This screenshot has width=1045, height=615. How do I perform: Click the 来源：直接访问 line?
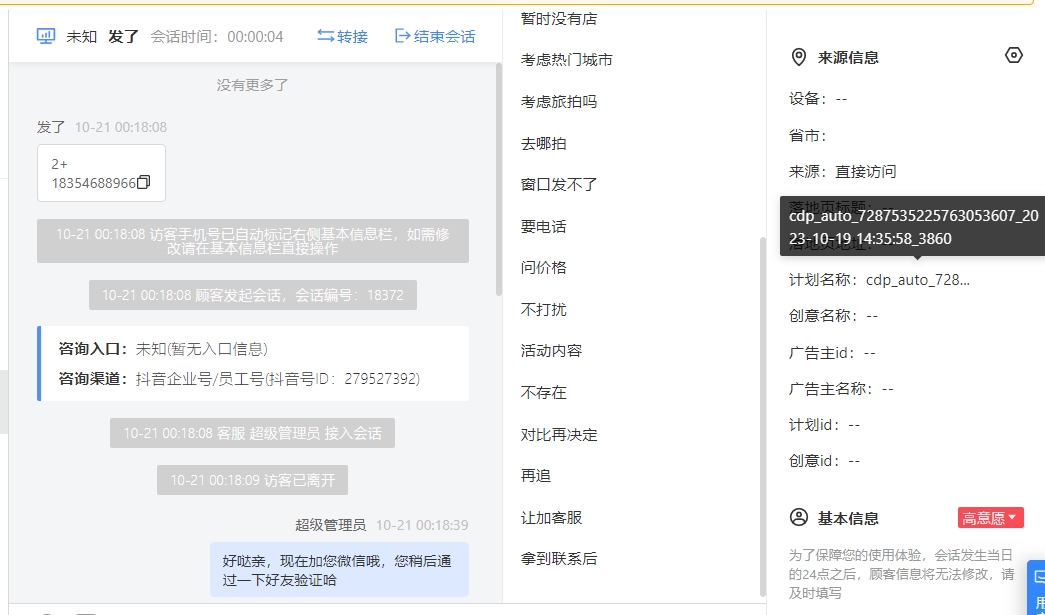pyautogui.click(x=842, y=172)
